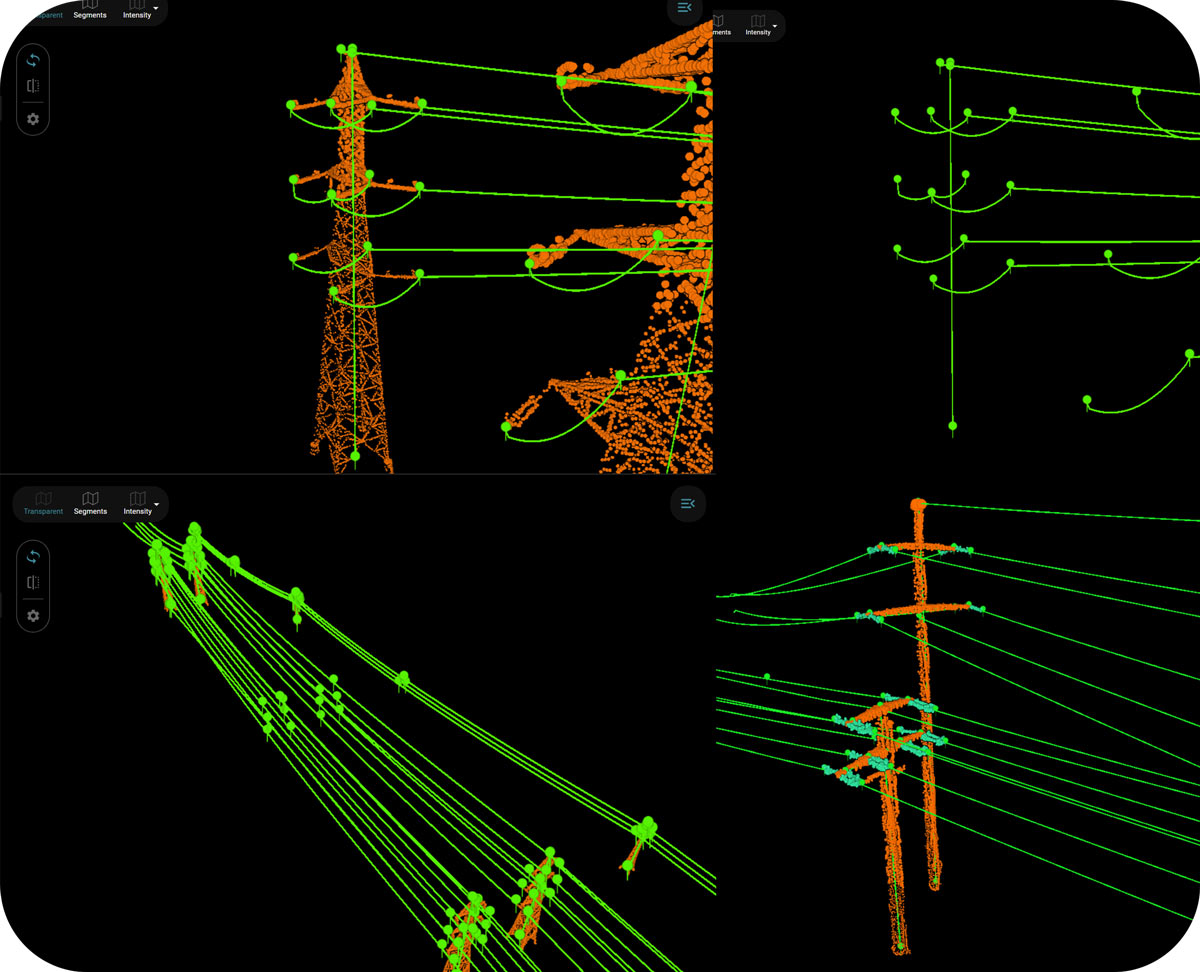
Task: Toggle Segments view mode in bottom-left toolbar
Action: [90, 505]
